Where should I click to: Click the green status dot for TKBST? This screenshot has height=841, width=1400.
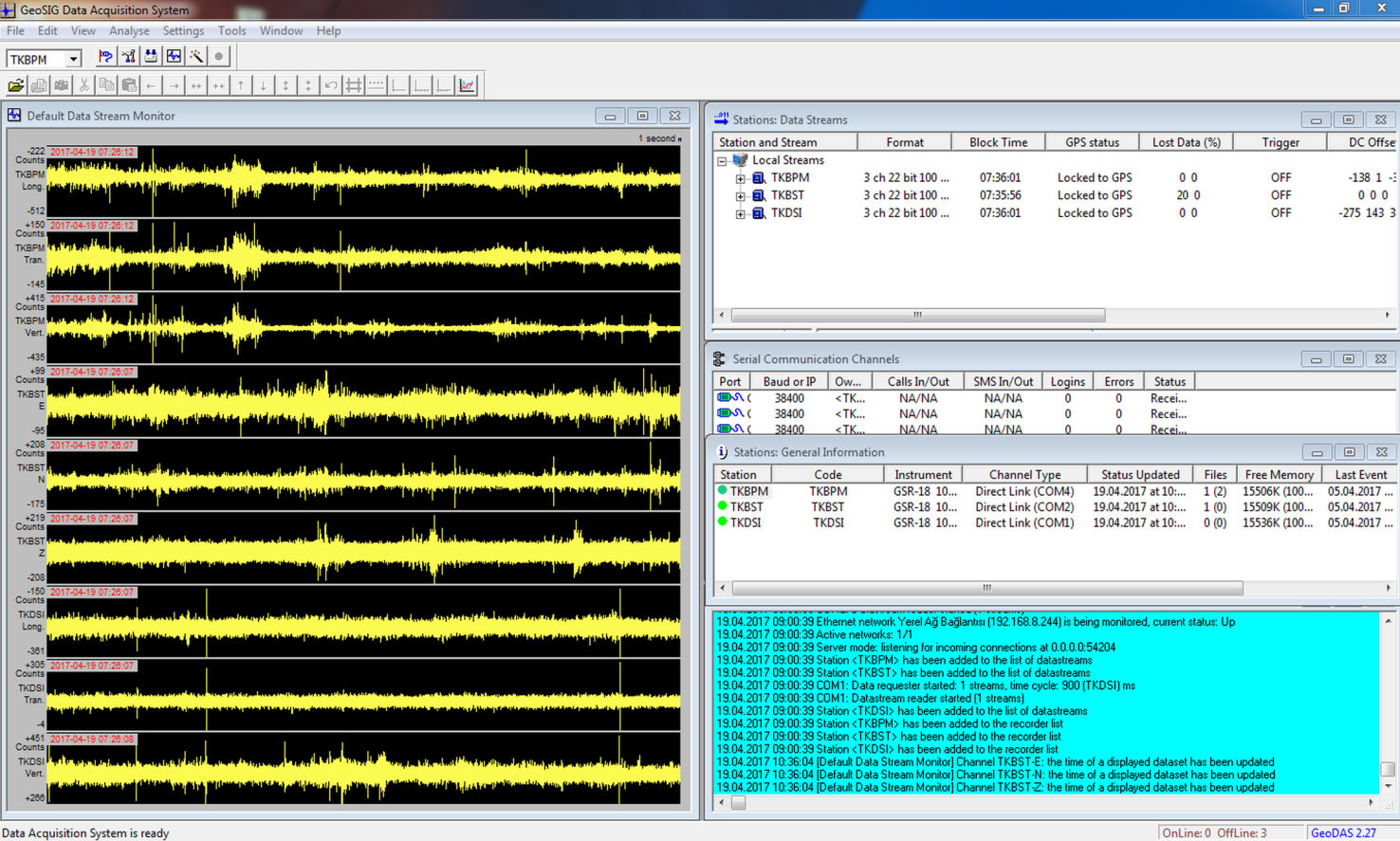[723, 506]
